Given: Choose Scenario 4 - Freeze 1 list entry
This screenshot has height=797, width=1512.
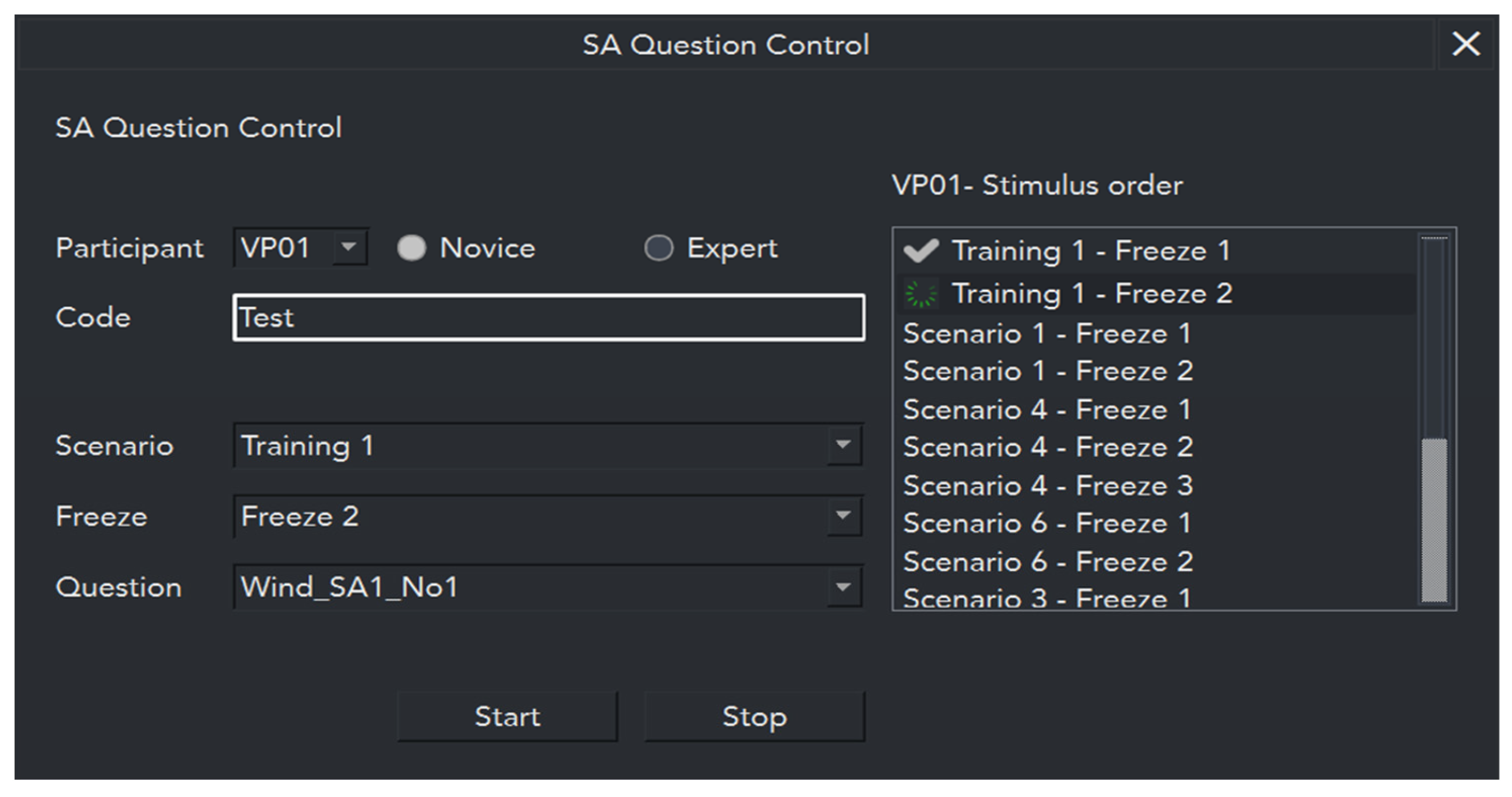Looking at the screenshot, I should tap(1047, 409).
